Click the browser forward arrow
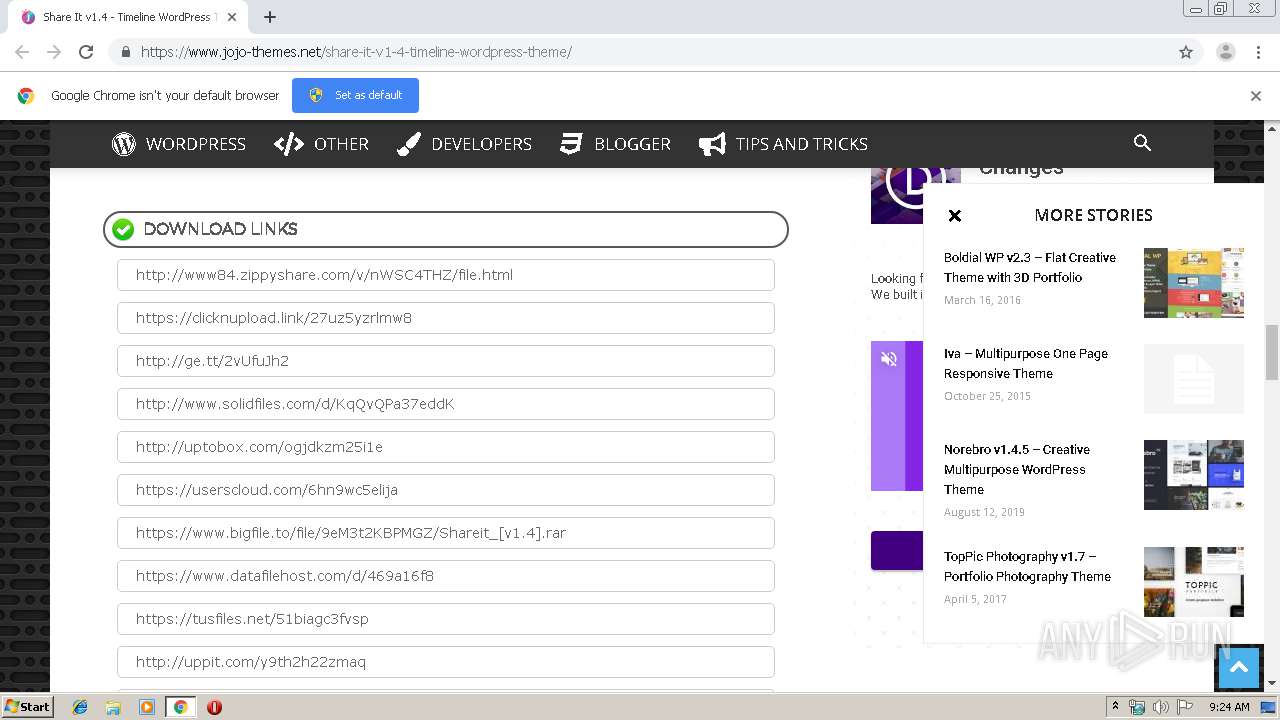Screen dimensions: 1280x720 pyautogui.click(x=54, y=52)
